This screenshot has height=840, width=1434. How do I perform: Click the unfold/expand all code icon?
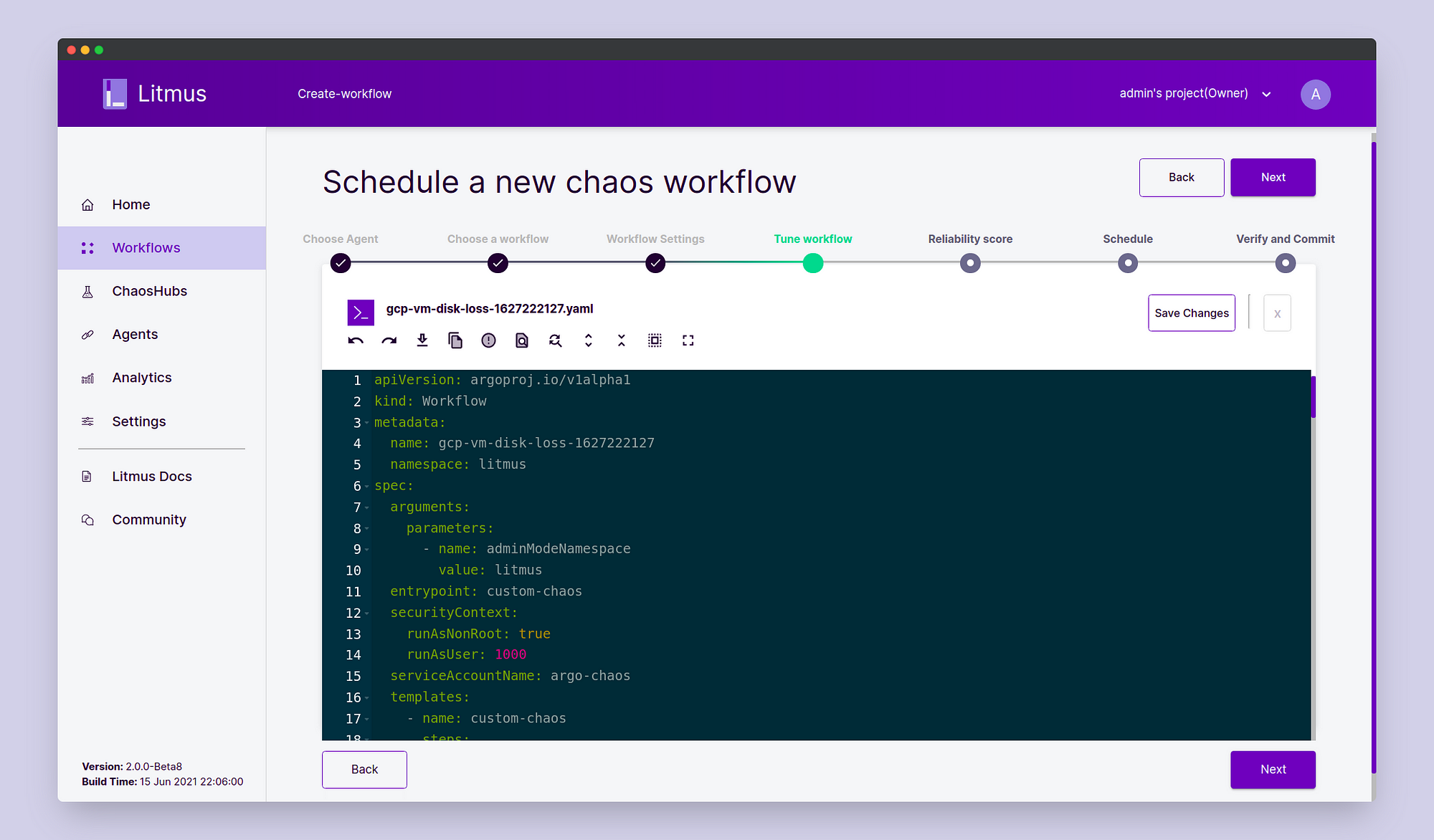point(589,340)
